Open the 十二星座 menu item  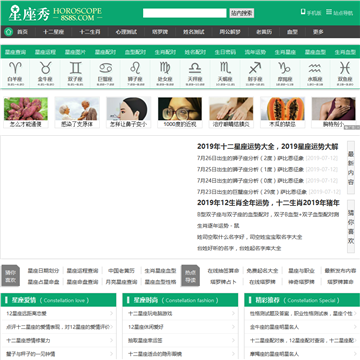[53, 32]
